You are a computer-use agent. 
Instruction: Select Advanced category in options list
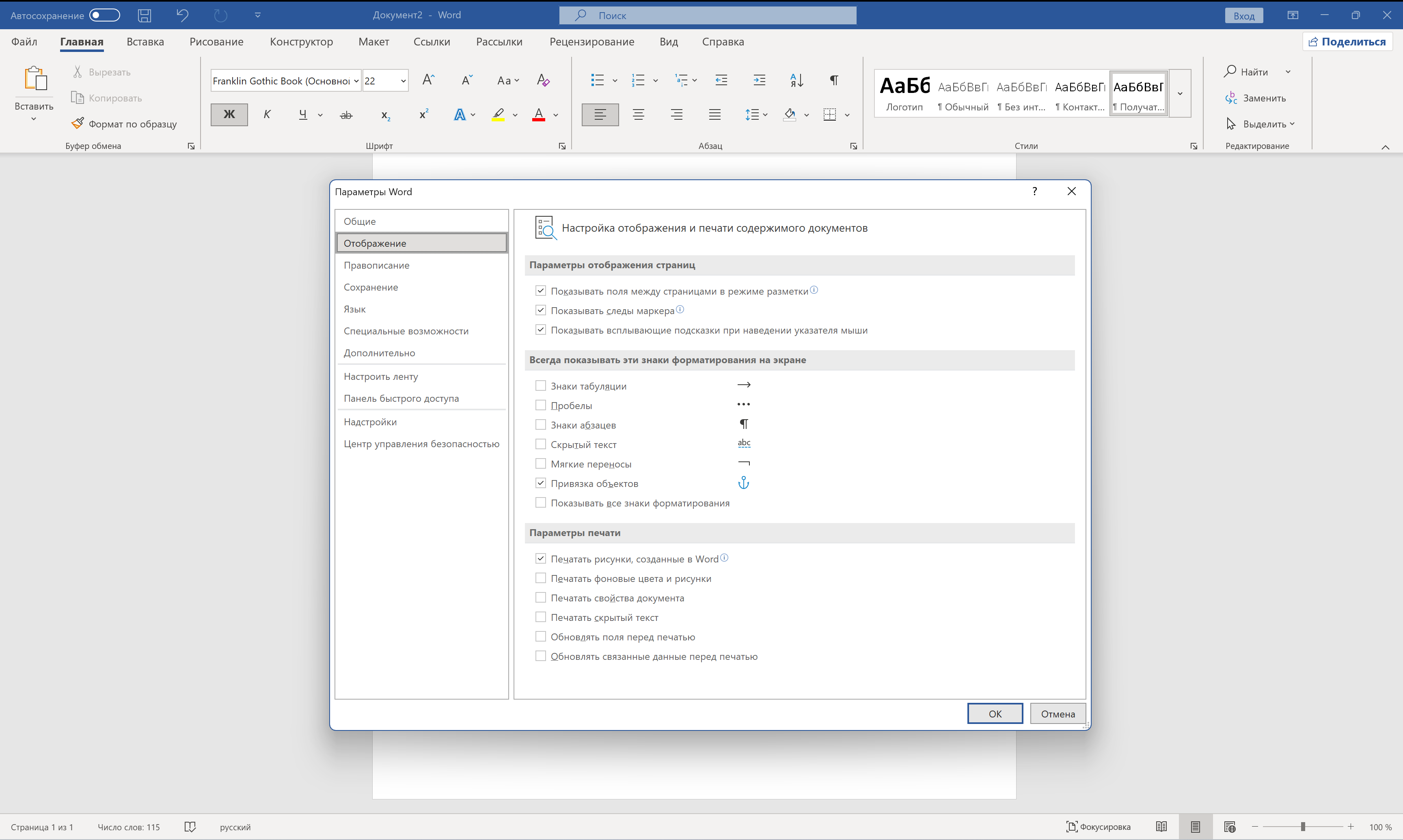click(x=379, y=353)
